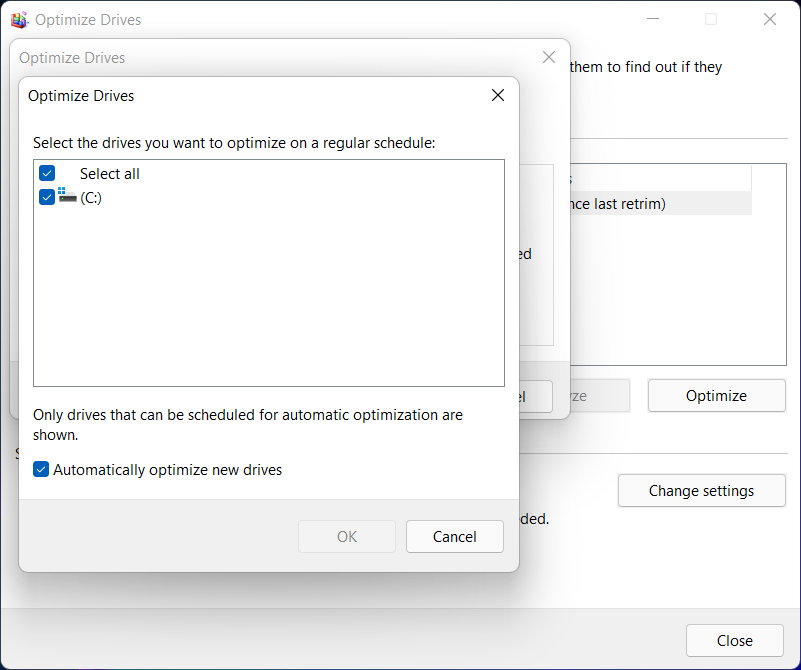Click the C: drive icon in the list
Image resolution: width=801 pixels, height=670 pixels.
pos(68,196)
